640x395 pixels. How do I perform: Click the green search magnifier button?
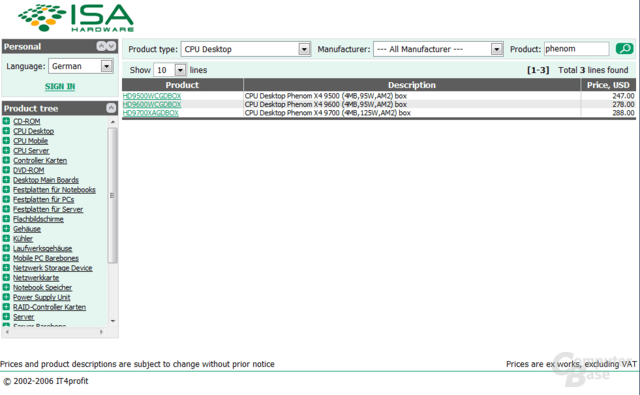pos(624,49)
